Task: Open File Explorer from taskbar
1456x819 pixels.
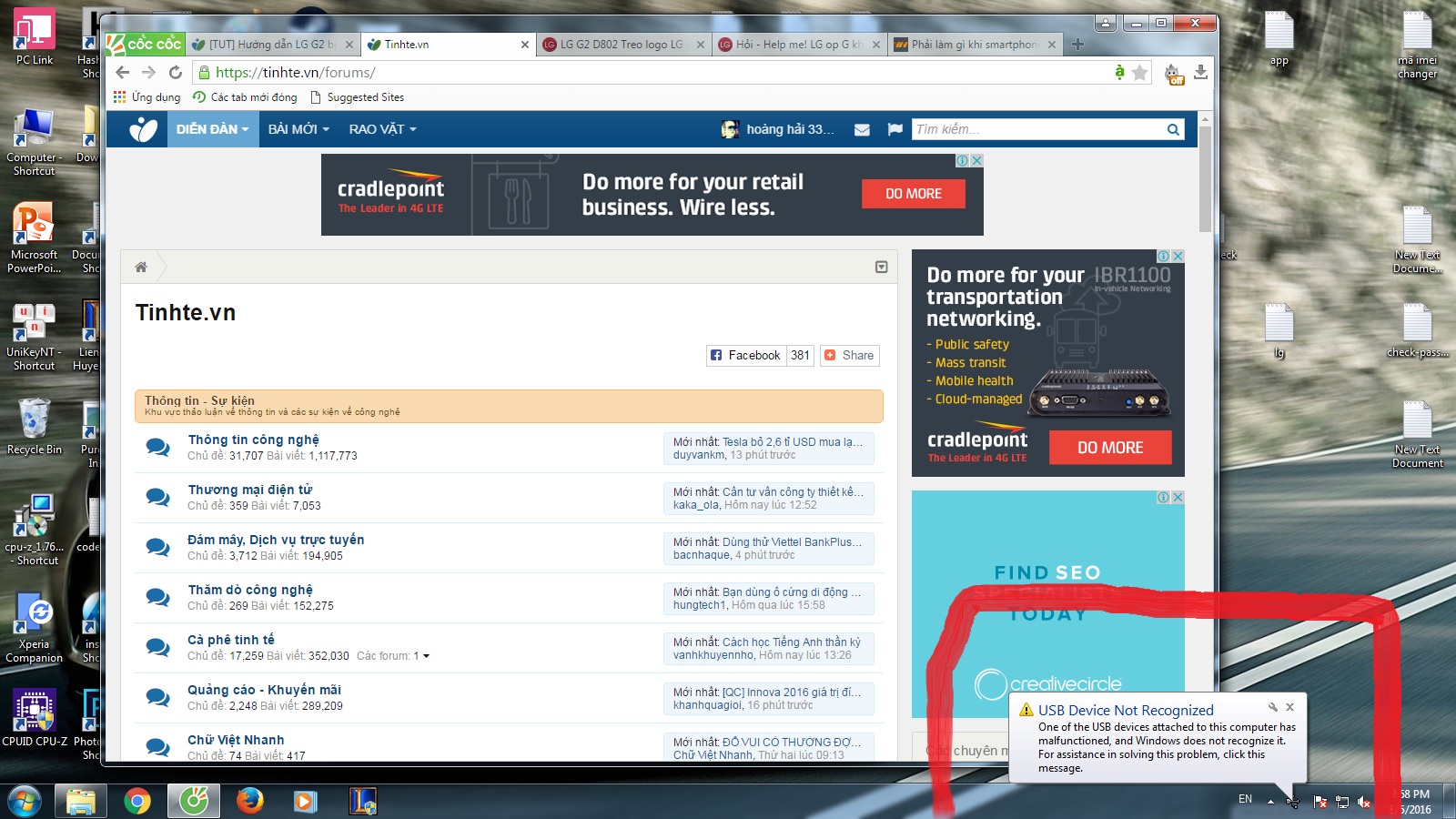Action: (x=81, y=801)
